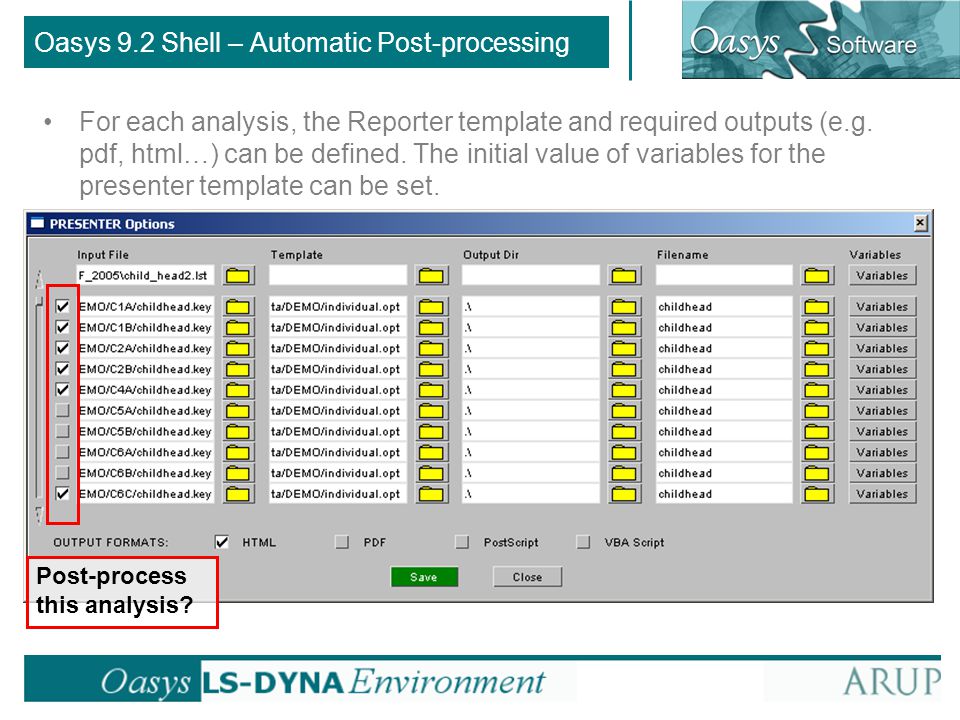Screen dimensions: 960x720
Task: Uncheck post-process for EMO/C6C/childhead.key
Action: [62, 493]
